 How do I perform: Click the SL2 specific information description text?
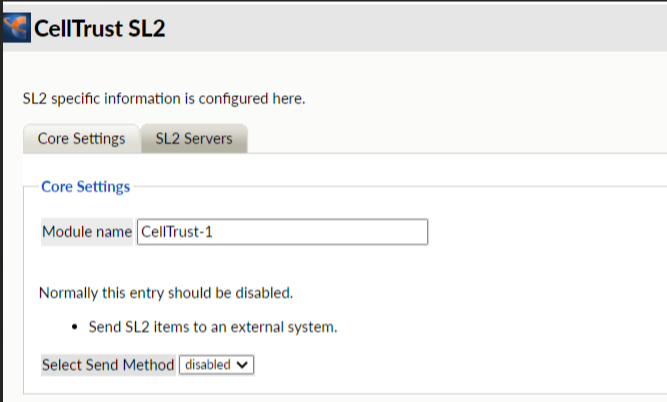click(x=163, y=99)
